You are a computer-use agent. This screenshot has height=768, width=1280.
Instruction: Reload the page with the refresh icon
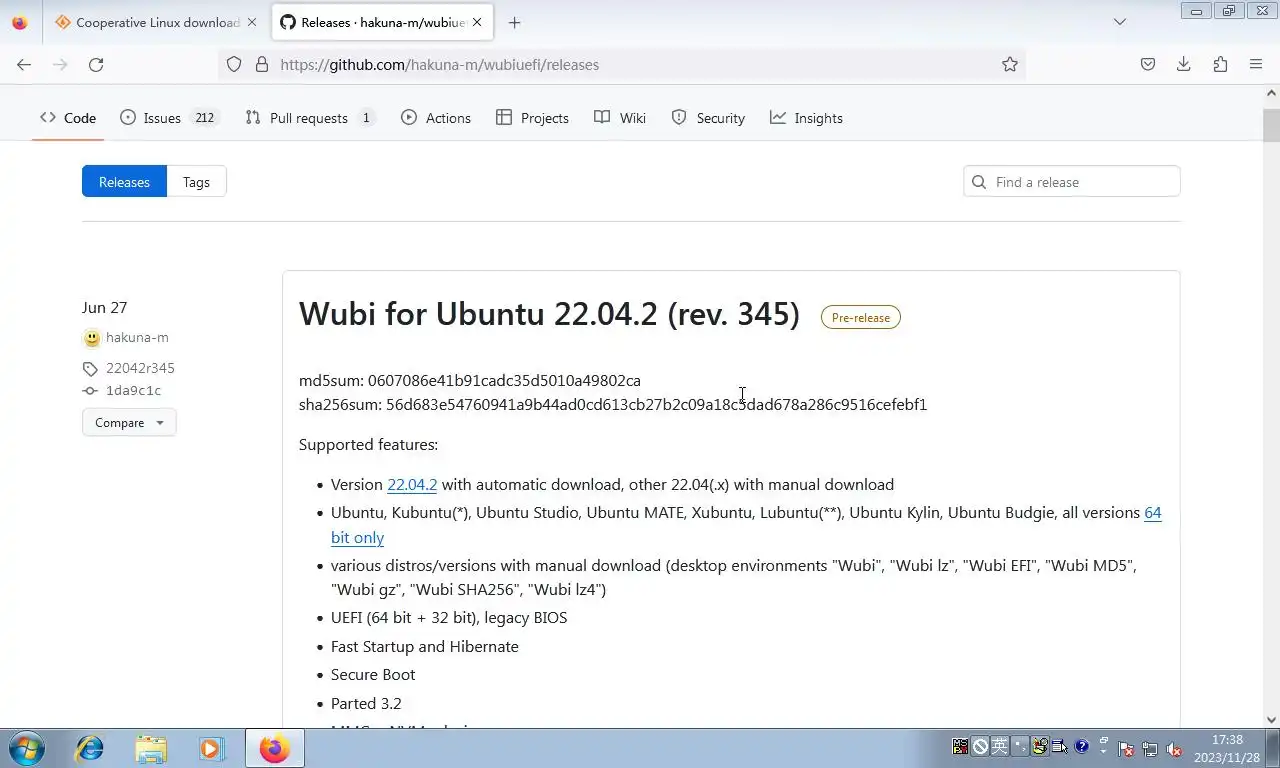[x=96, y=64]
